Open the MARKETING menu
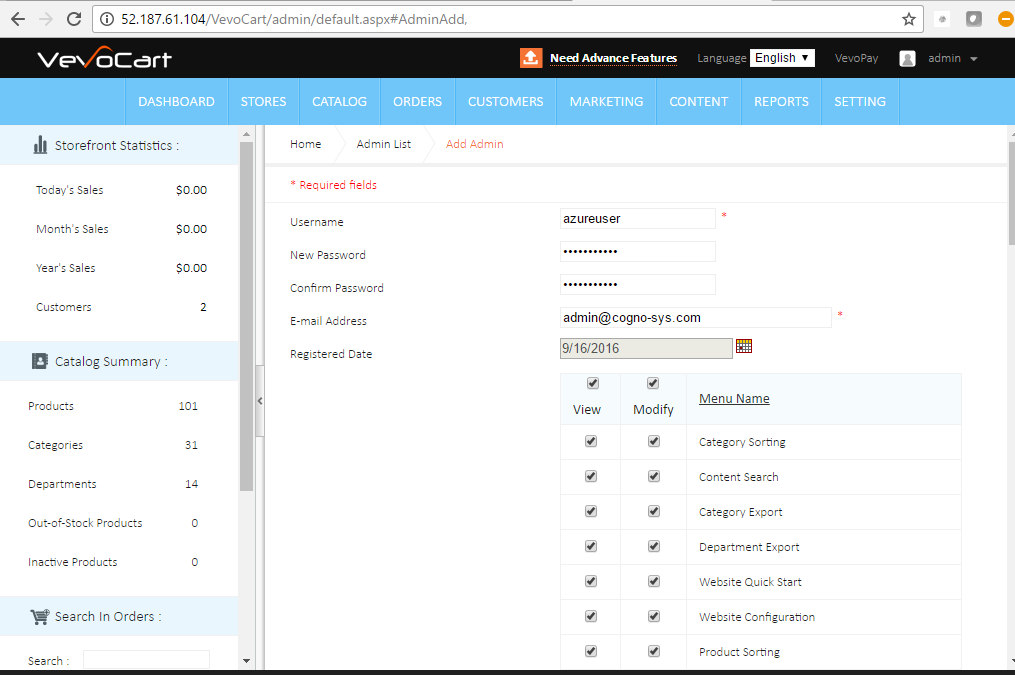1015x675 pixels. click(606, 101)
